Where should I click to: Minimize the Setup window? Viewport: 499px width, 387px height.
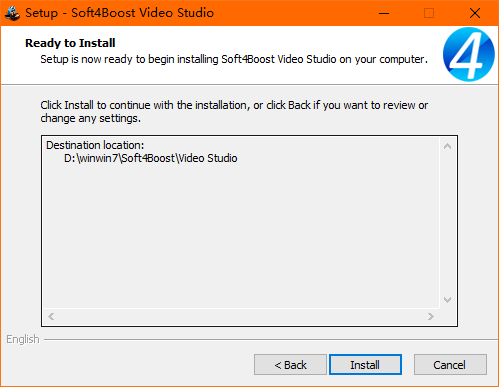(384, 13)
